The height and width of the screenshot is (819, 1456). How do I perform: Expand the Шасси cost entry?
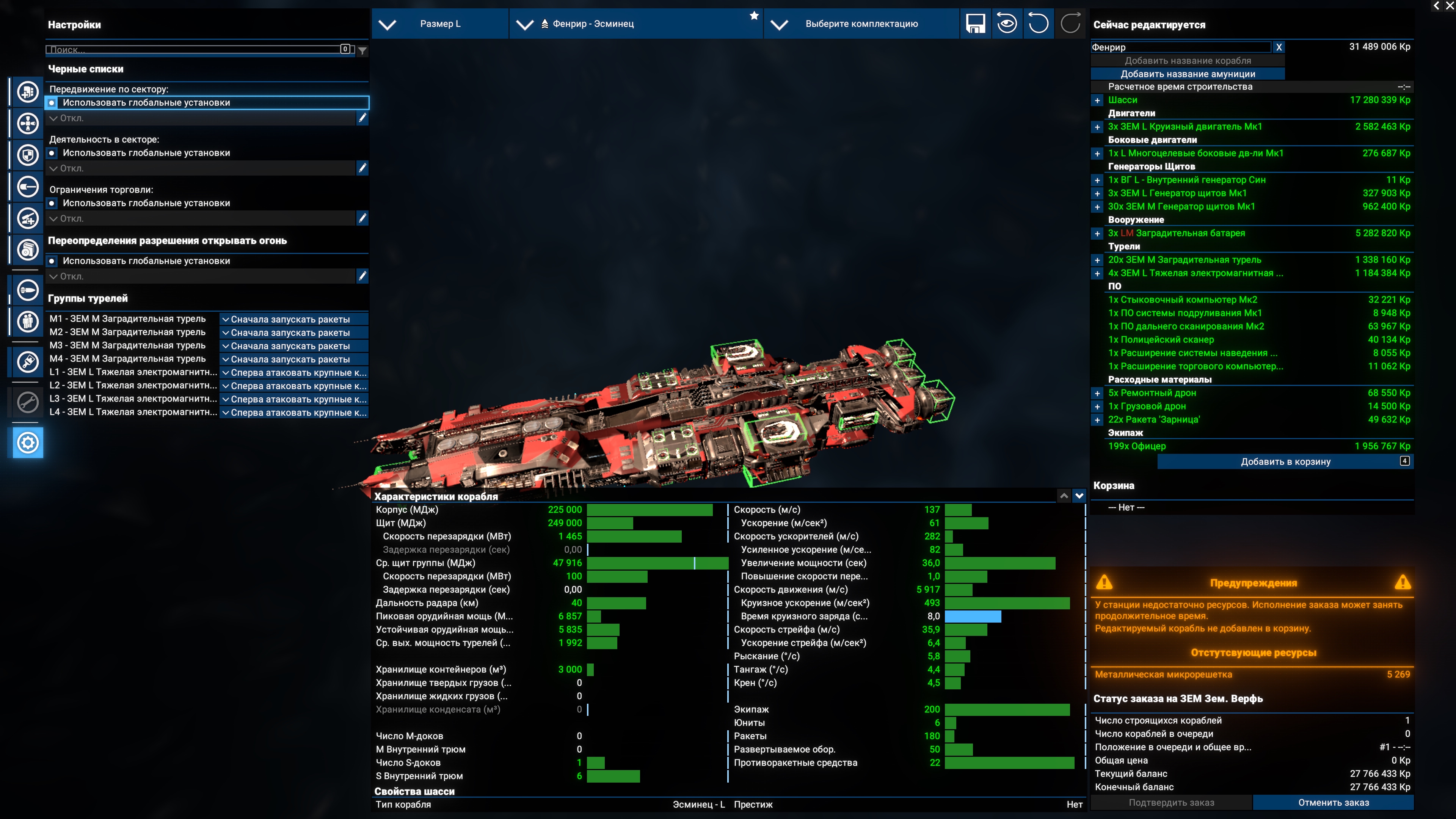coord(1097,100)
